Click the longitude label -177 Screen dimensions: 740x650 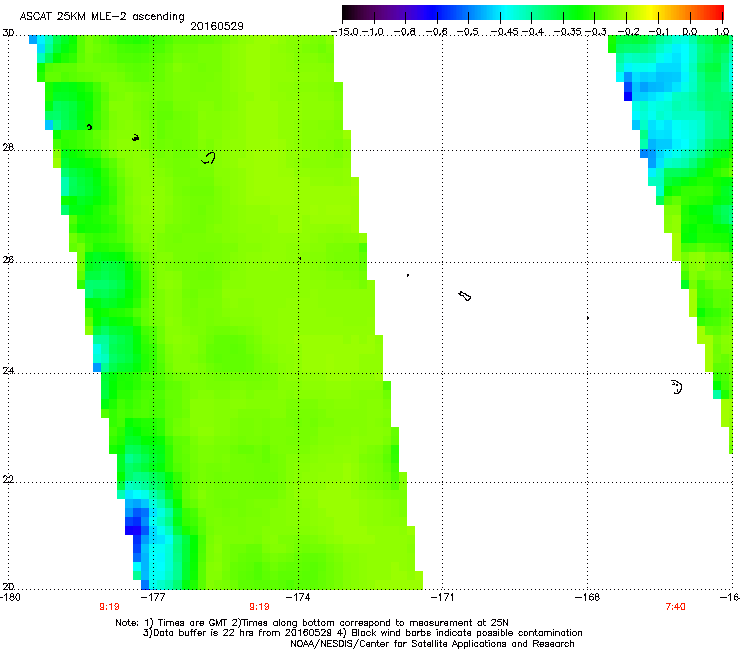pos(155,598)
